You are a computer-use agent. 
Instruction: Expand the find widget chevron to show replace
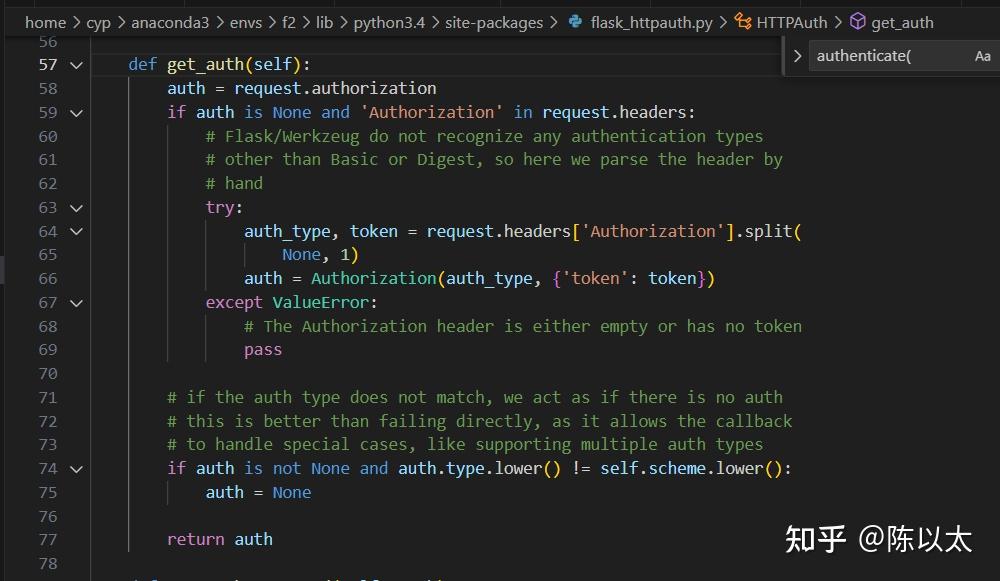coord(797,56)
